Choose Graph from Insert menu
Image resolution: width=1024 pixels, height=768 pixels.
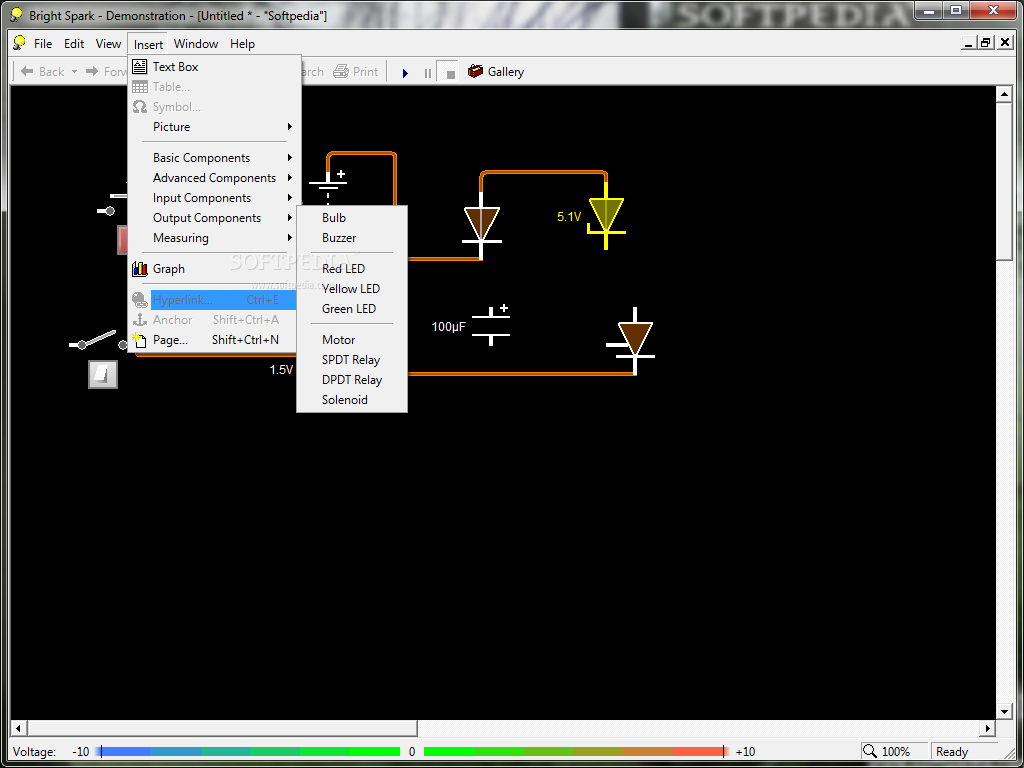pos(214,268)
